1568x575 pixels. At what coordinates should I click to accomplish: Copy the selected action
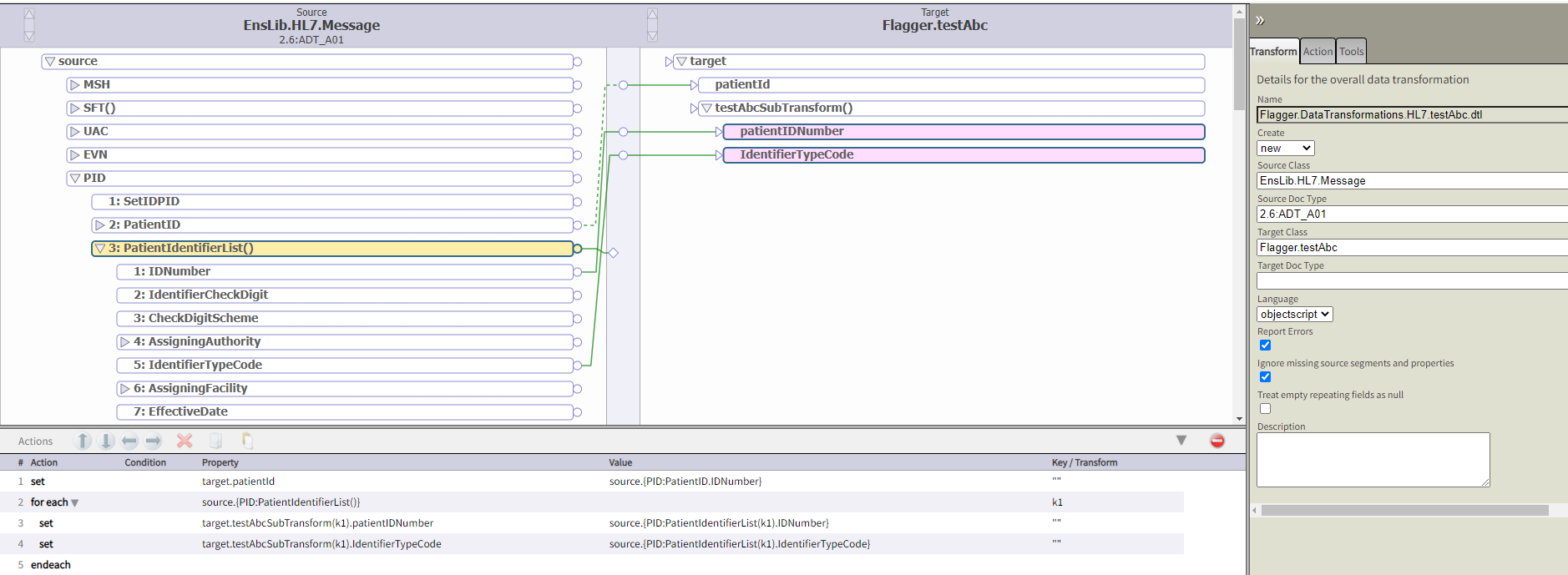[215, 441]
